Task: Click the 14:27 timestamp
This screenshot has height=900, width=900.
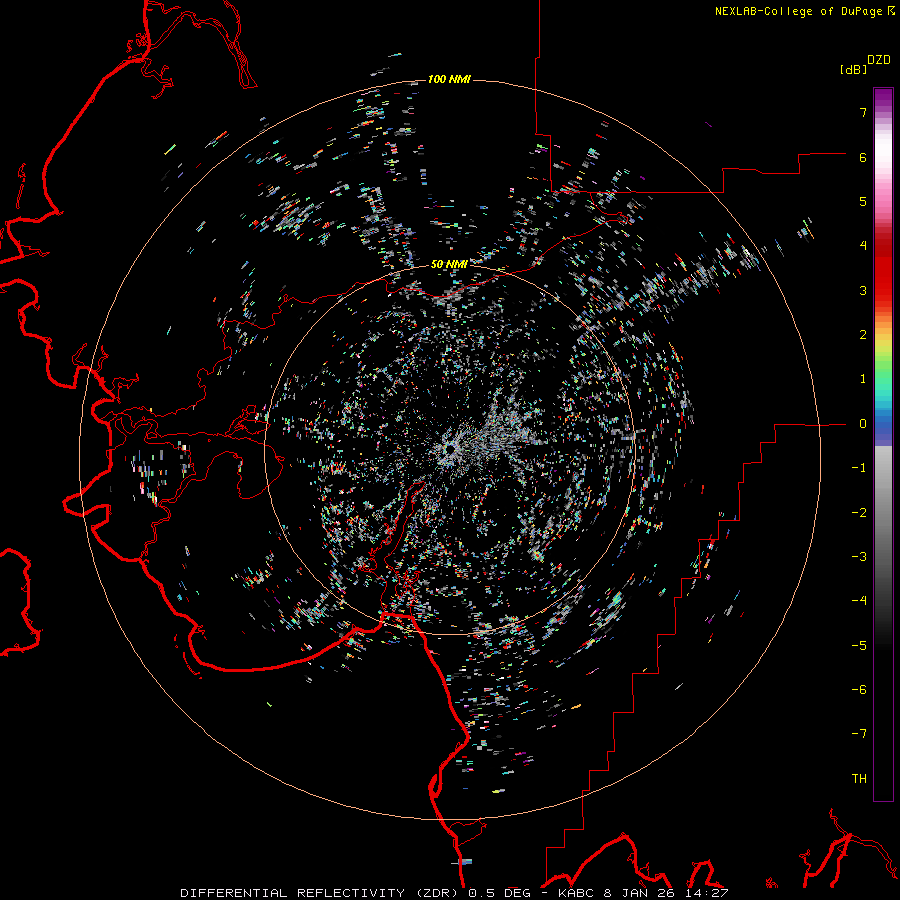Action: [706, 893]
